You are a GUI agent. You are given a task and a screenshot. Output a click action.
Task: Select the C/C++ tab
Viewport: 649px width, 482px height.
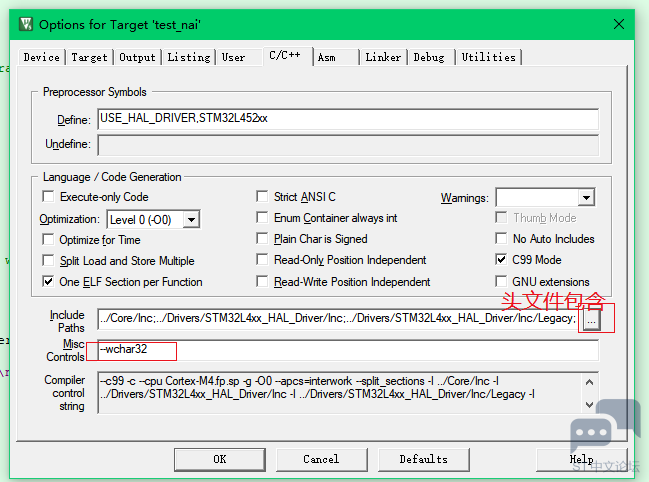pyautogui.click(x=287, y=55)
